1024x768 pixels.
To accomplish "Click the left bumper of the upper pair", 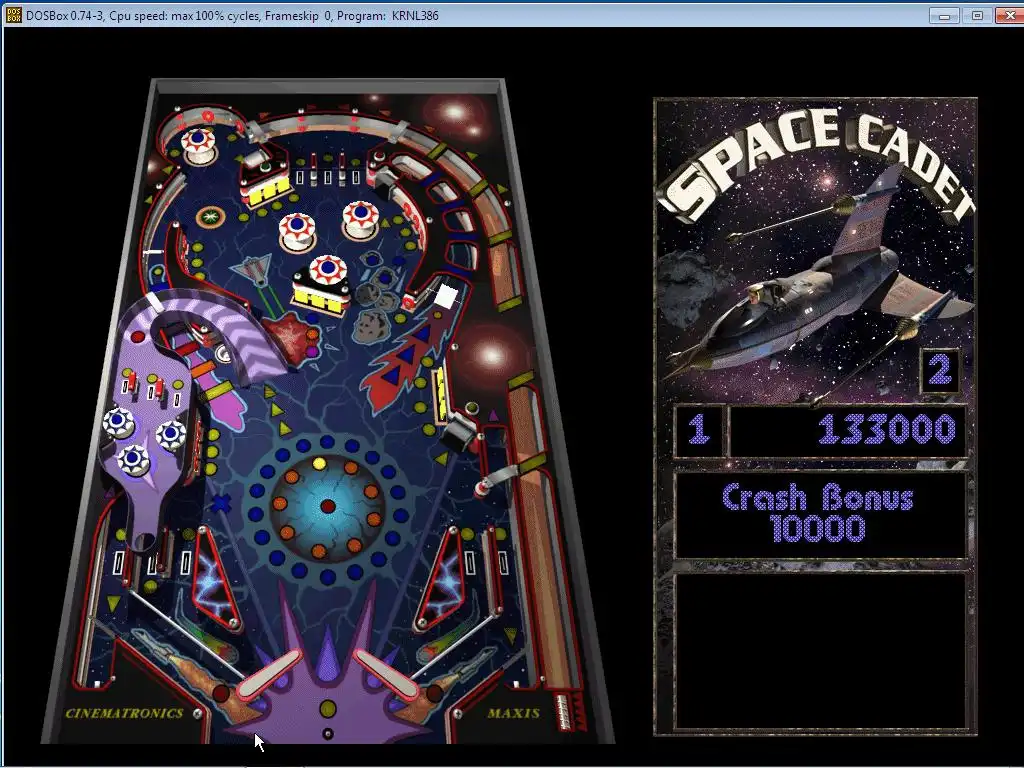I will point(297,231).
